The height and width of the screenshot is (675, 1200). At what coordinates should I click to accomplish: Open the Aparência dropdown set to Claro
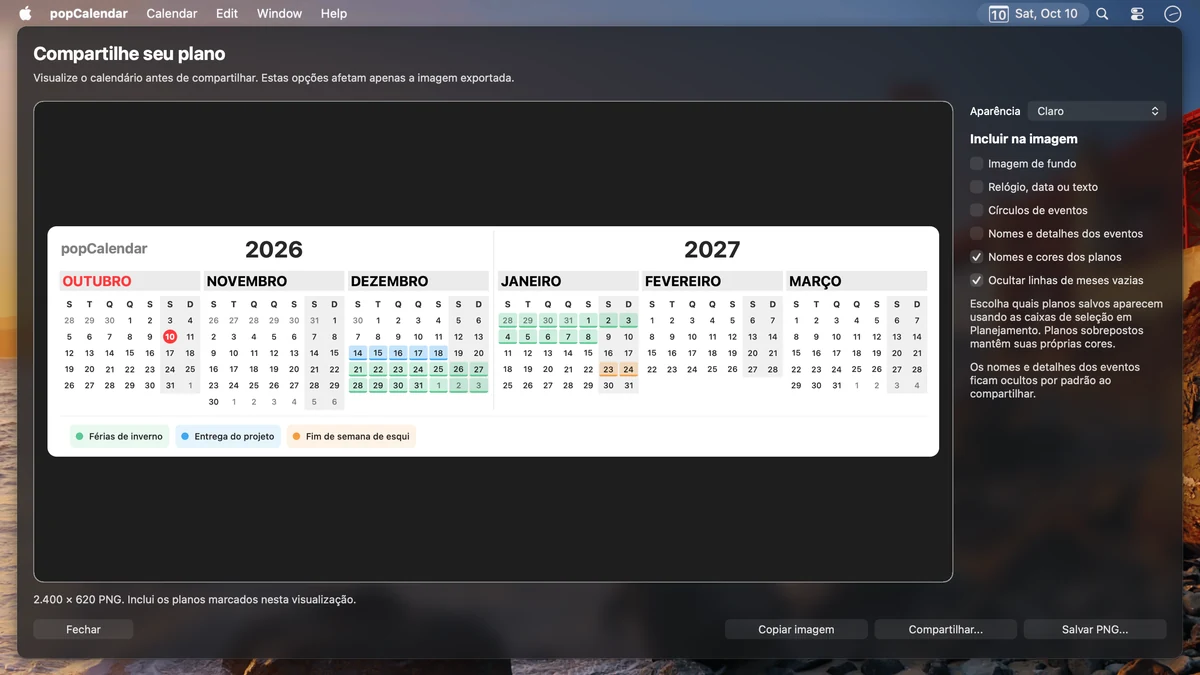1097,111
